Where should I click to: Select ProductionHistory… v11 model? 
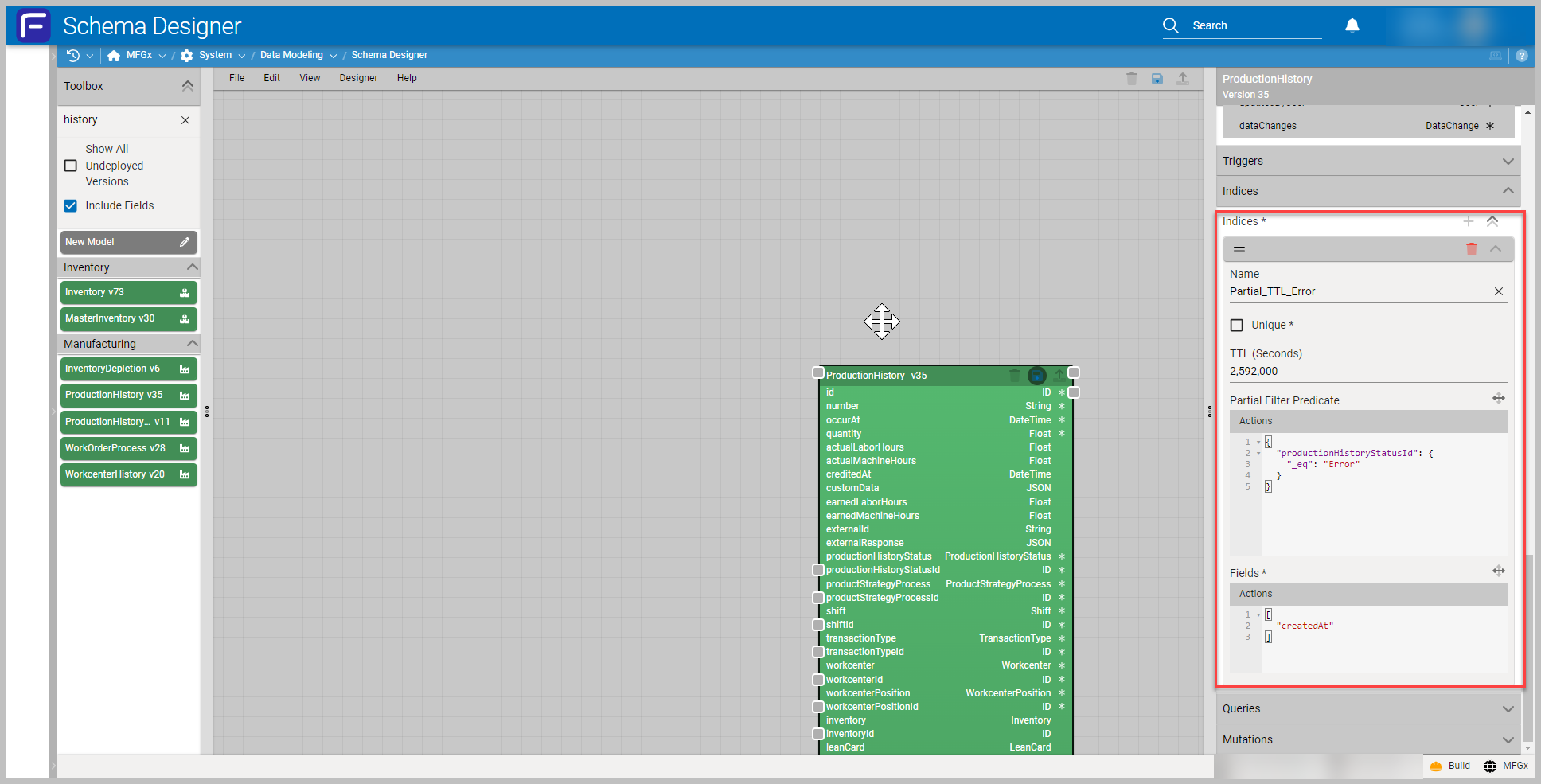click(x=128, y=422)
